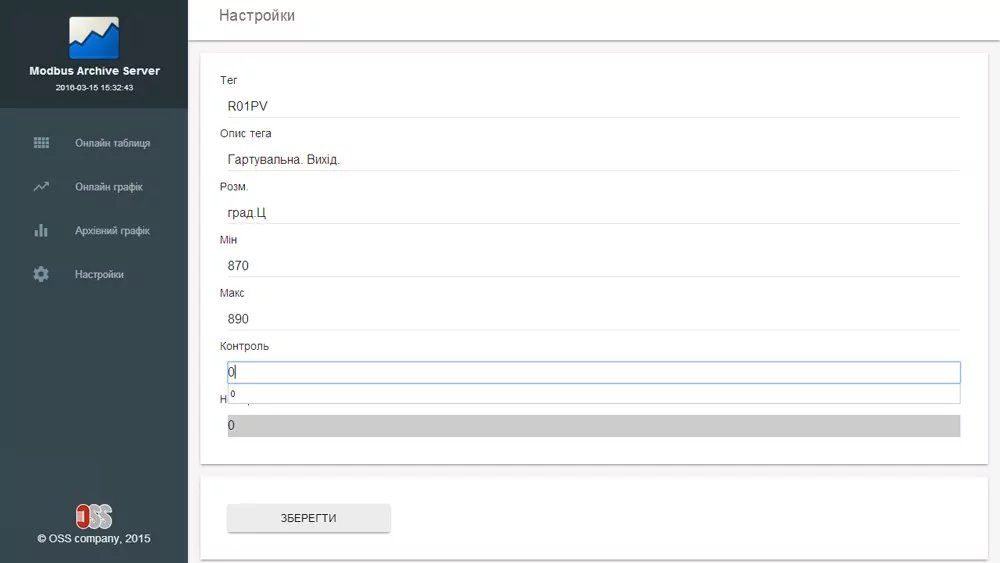Click the ЗБЕРЕГТИ save button
The height and width of the screenshot is (563, 1000).
point(309,518)
